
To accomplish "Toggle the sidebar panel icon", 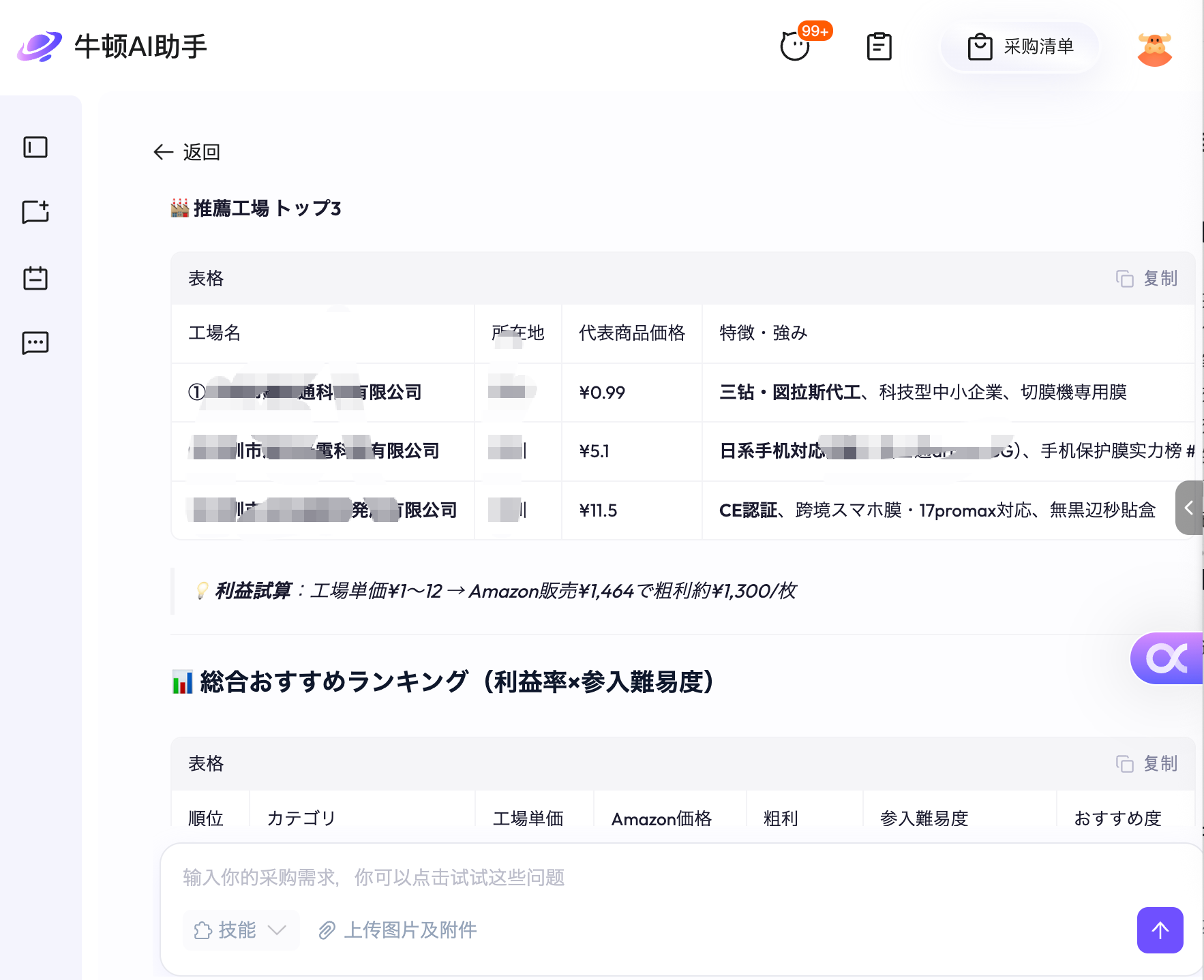I will (35, 147).
